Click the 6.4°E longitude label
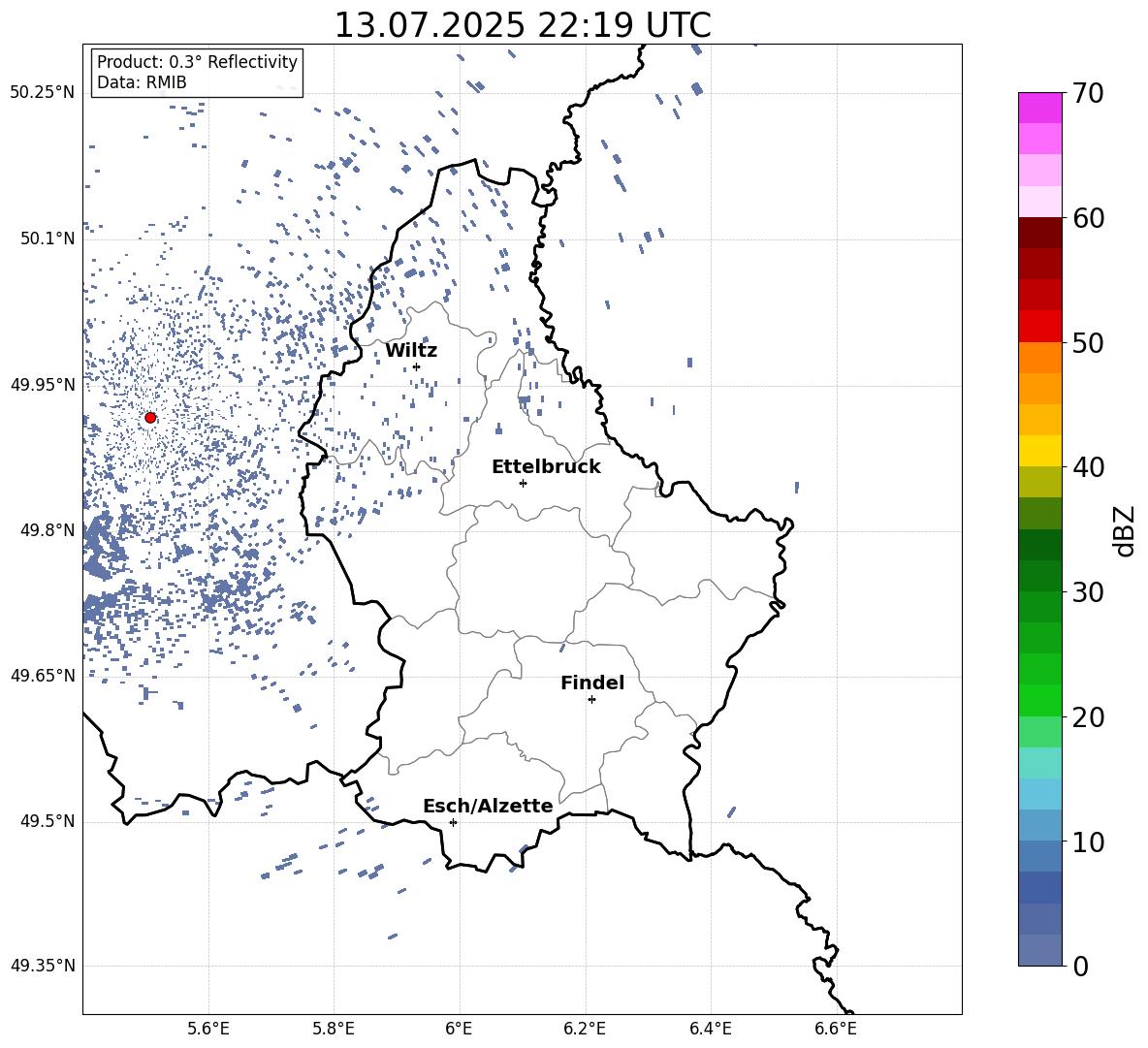This screenshot has height=1048, width=1148. 710,1029
